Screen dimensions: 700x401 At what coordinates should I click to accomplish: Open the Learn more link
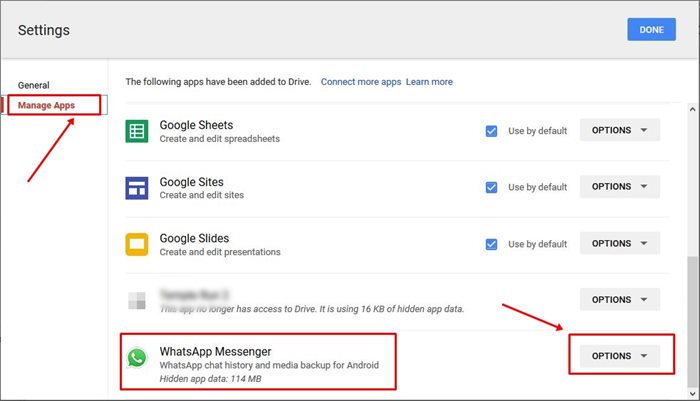click(429, 82)
